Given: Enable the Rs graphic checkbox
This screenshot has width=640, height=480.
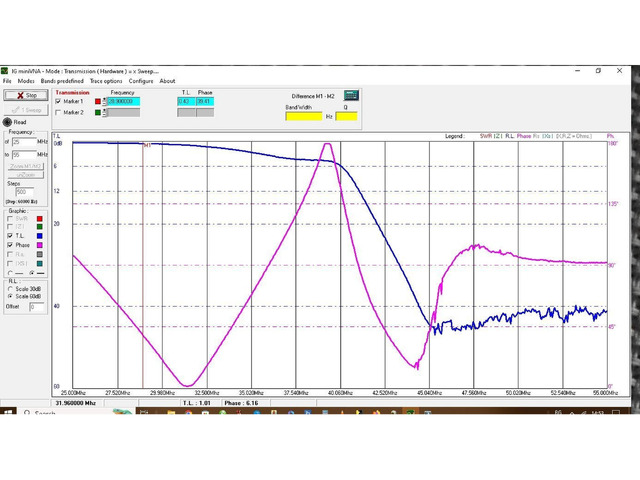Looking at the screenshot, I should 10,254.
